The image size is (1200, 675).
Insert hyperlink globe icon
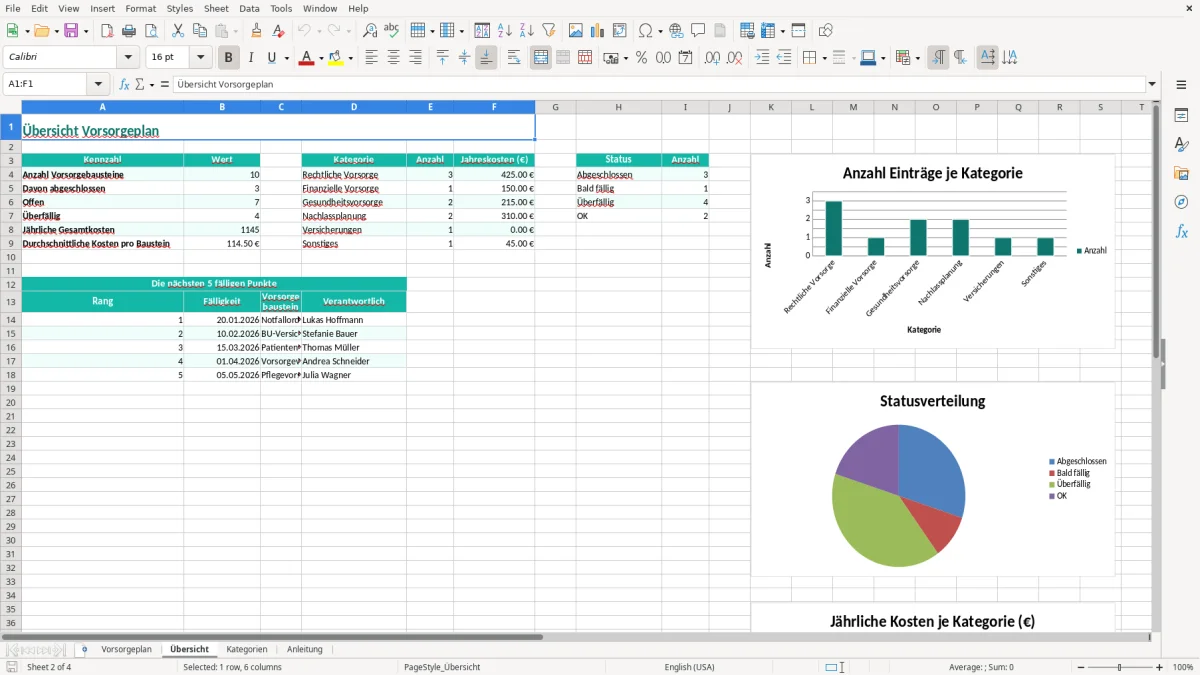point(676,31)
